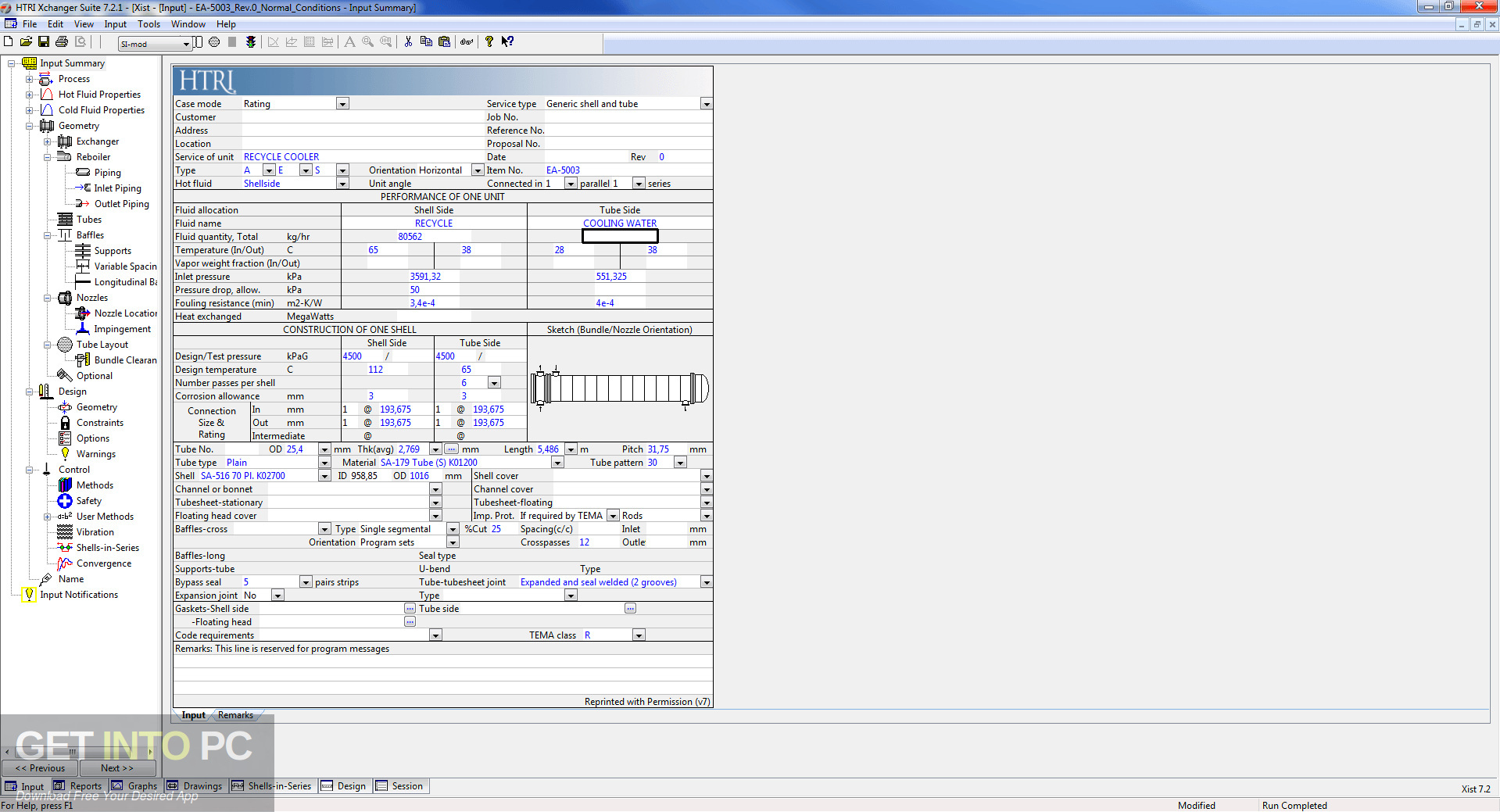Screen dimensions: 1500x812
Task: Open the Case mode Rating dropdown
Action: click(x=342, y=104)
